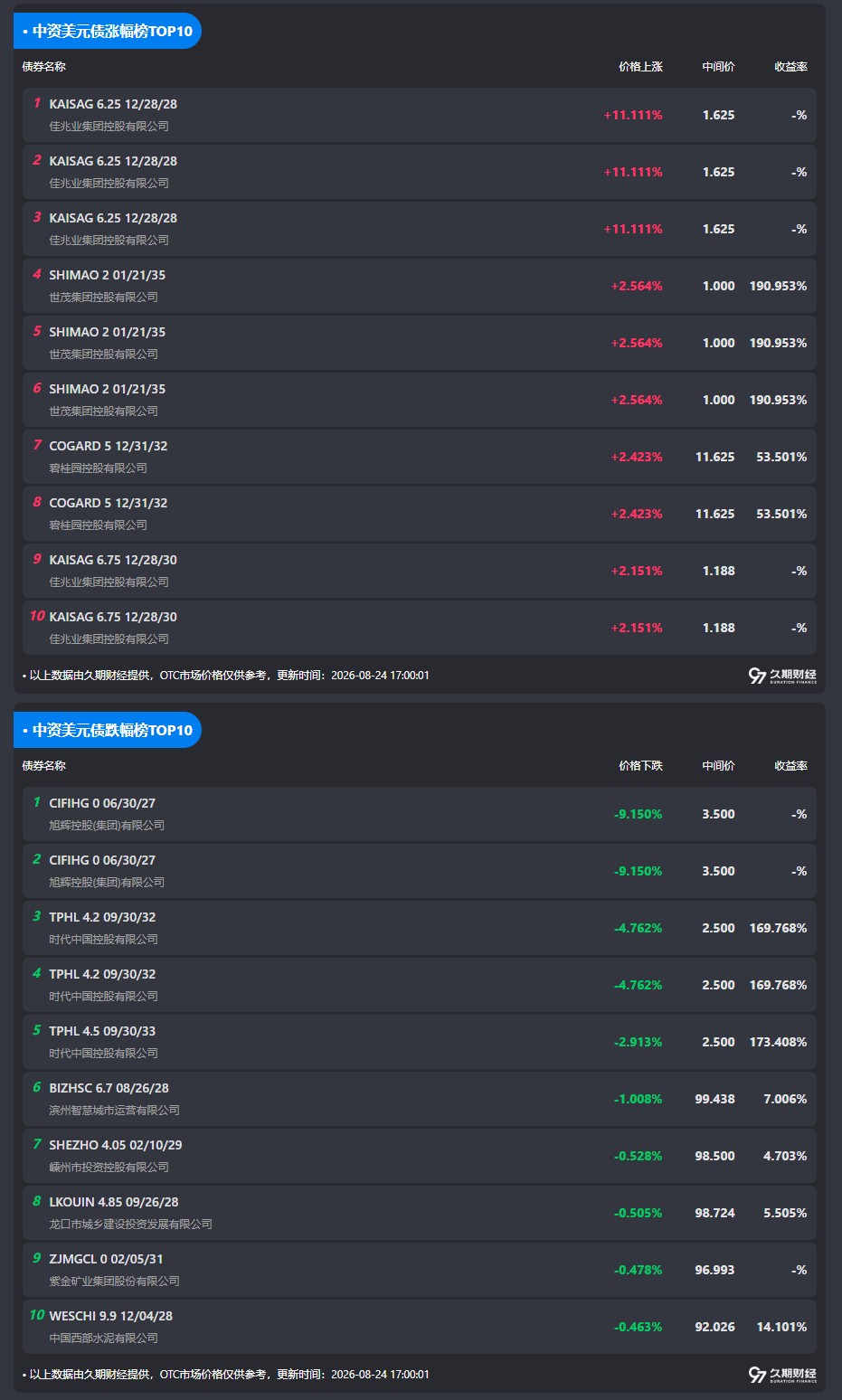Screen dimensions: 842x1400
Task: Click the -0.463% price drop value
Action: pos(638,1327)
